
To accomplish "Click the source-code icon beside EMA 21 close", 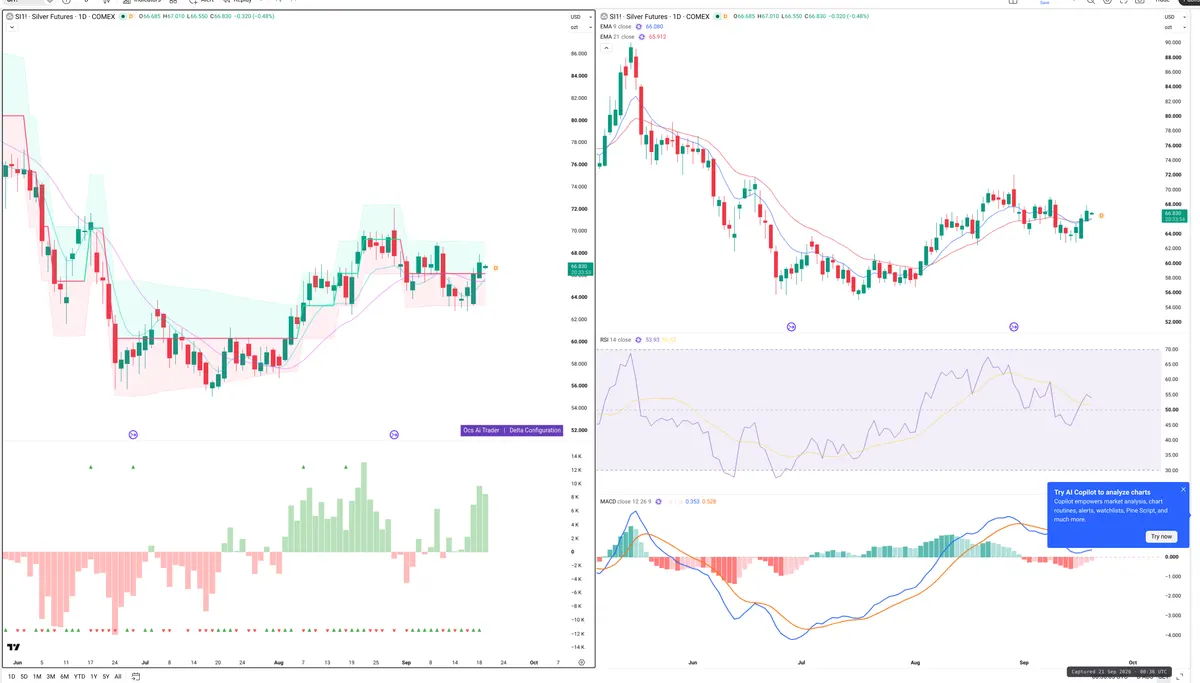I will click(x=643, y=36).
